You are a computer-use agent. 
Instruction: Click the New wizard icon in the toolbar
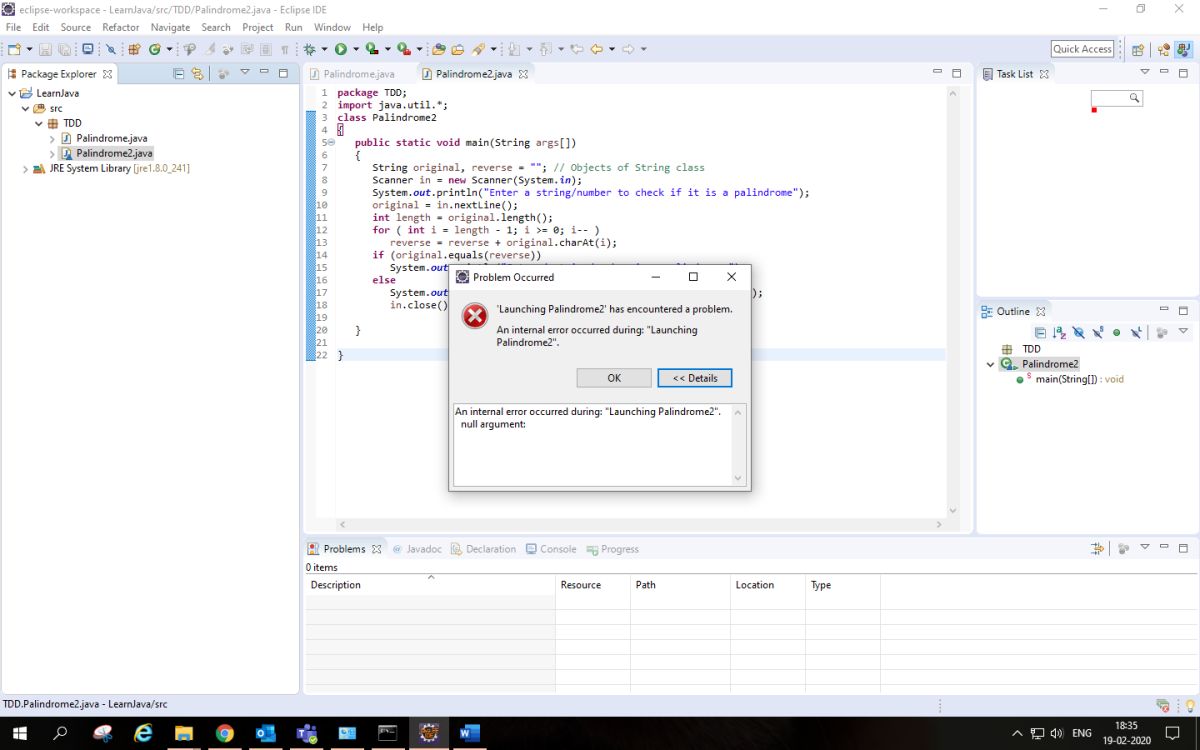click(14, 49)
